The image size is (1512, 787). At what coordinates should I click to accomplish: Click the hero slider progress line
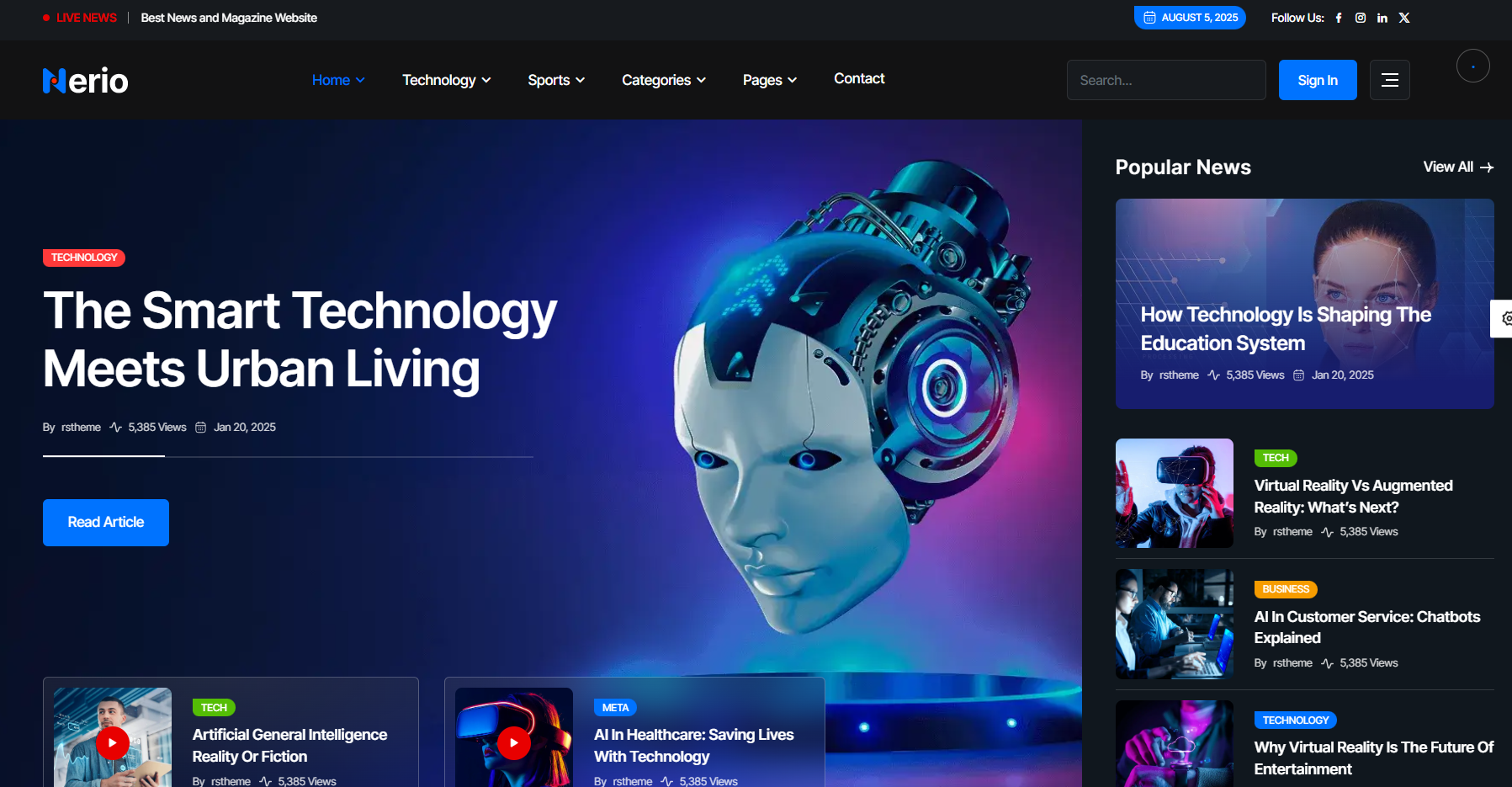tap(288, 456)
